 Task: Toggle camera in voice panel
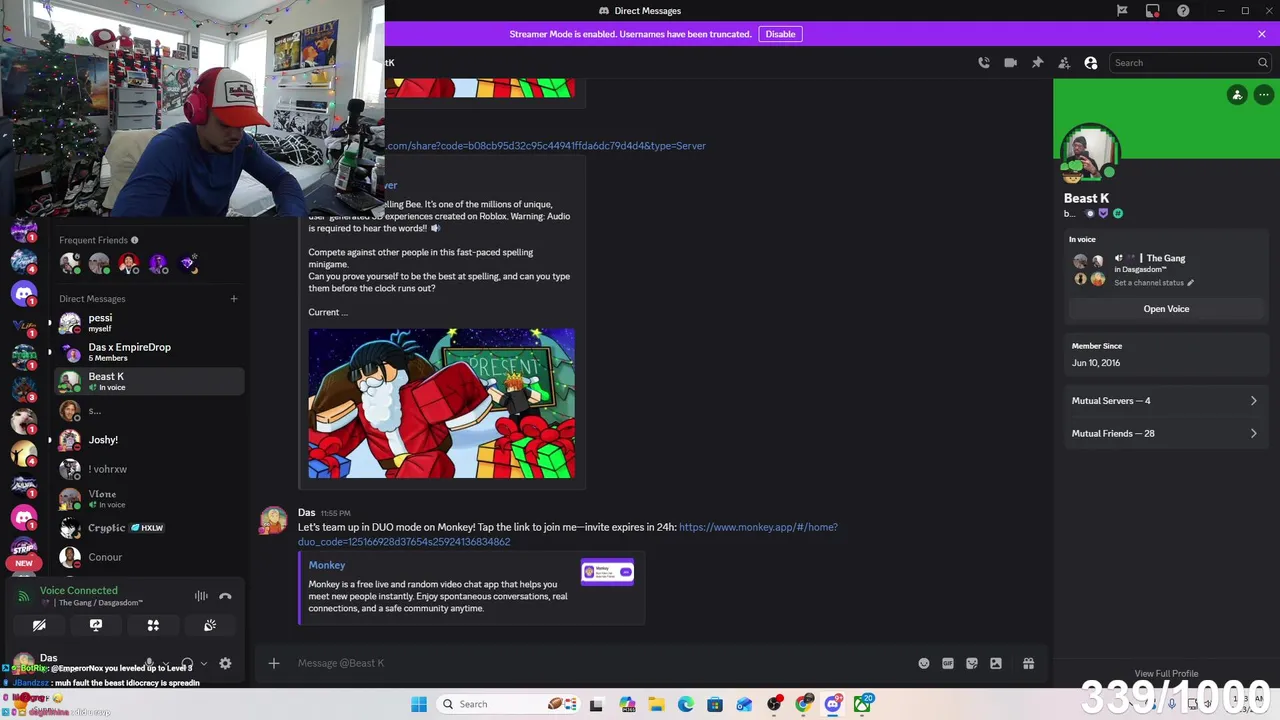pos(39,625)
